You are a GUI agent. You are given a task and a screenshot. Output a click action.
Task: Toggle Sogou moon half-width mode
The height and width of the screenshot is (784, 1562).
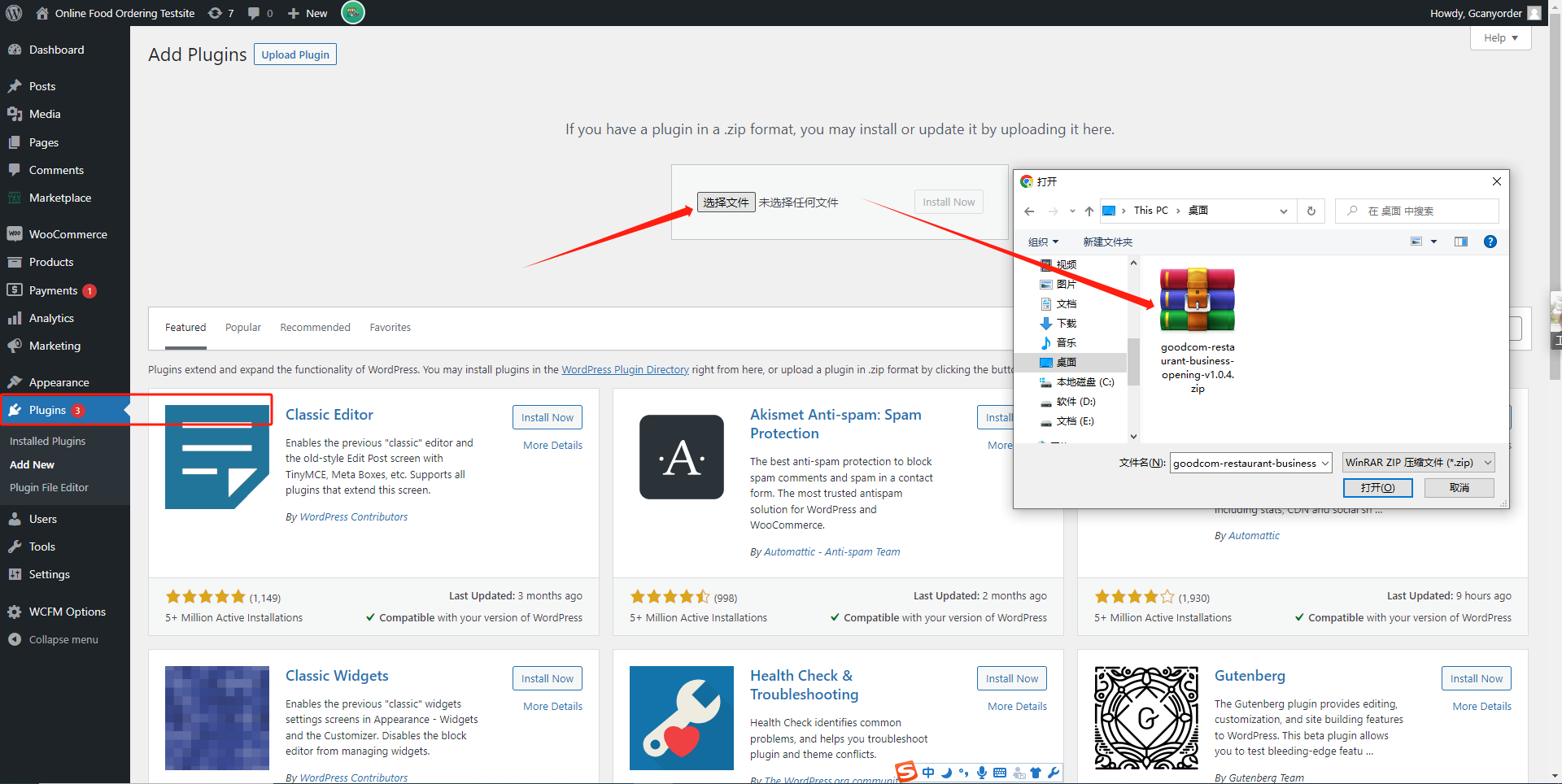[x=946, y=773]
